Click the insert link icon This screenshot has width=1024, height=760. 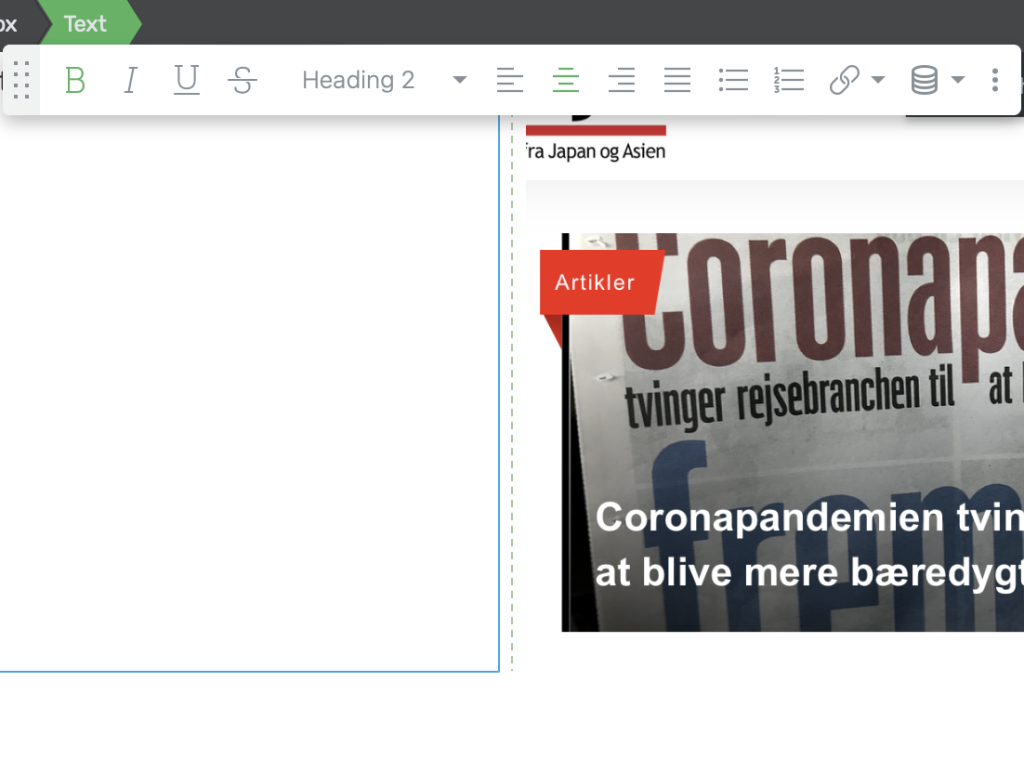[x=844, y=80]
